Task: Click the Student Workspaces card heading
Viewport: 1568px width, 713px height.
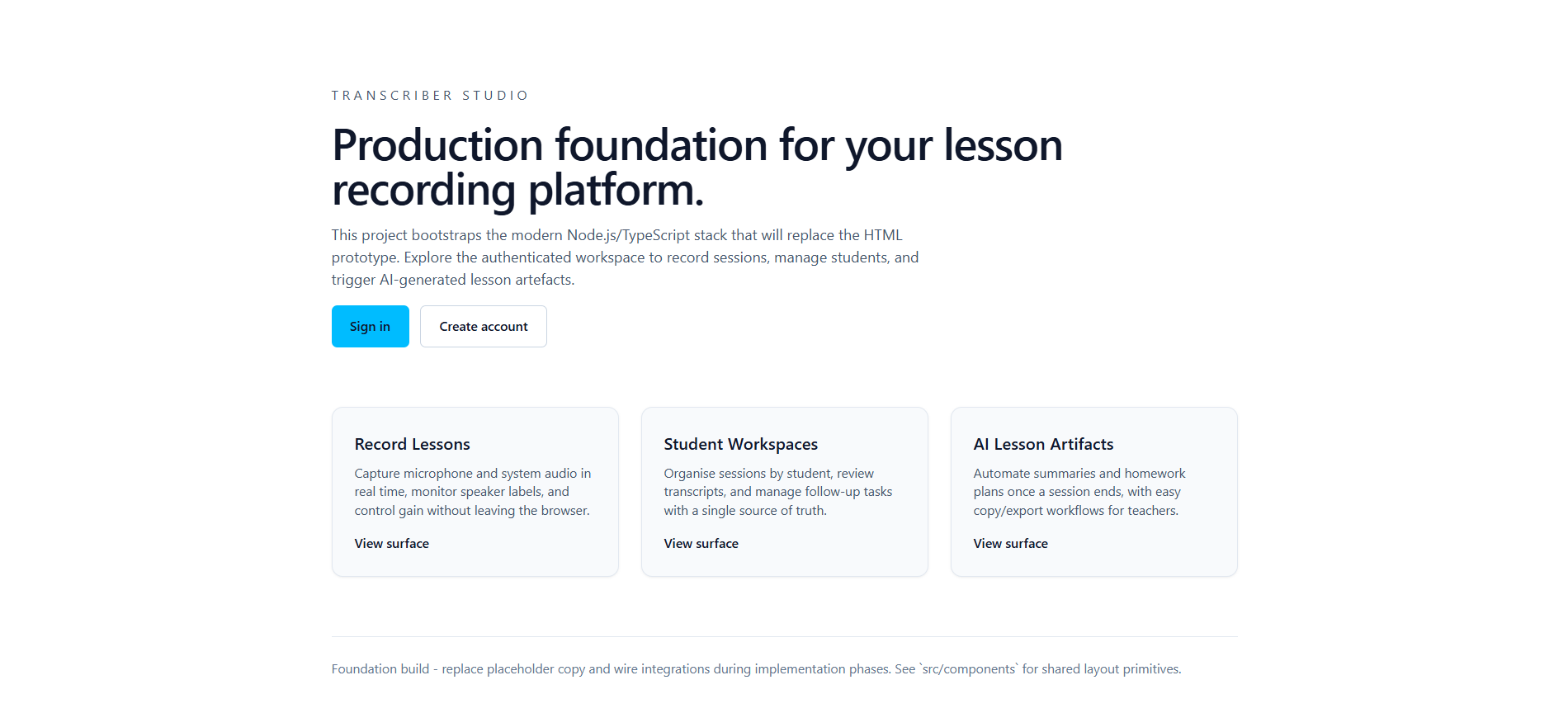Action: [x=740, y=445]
